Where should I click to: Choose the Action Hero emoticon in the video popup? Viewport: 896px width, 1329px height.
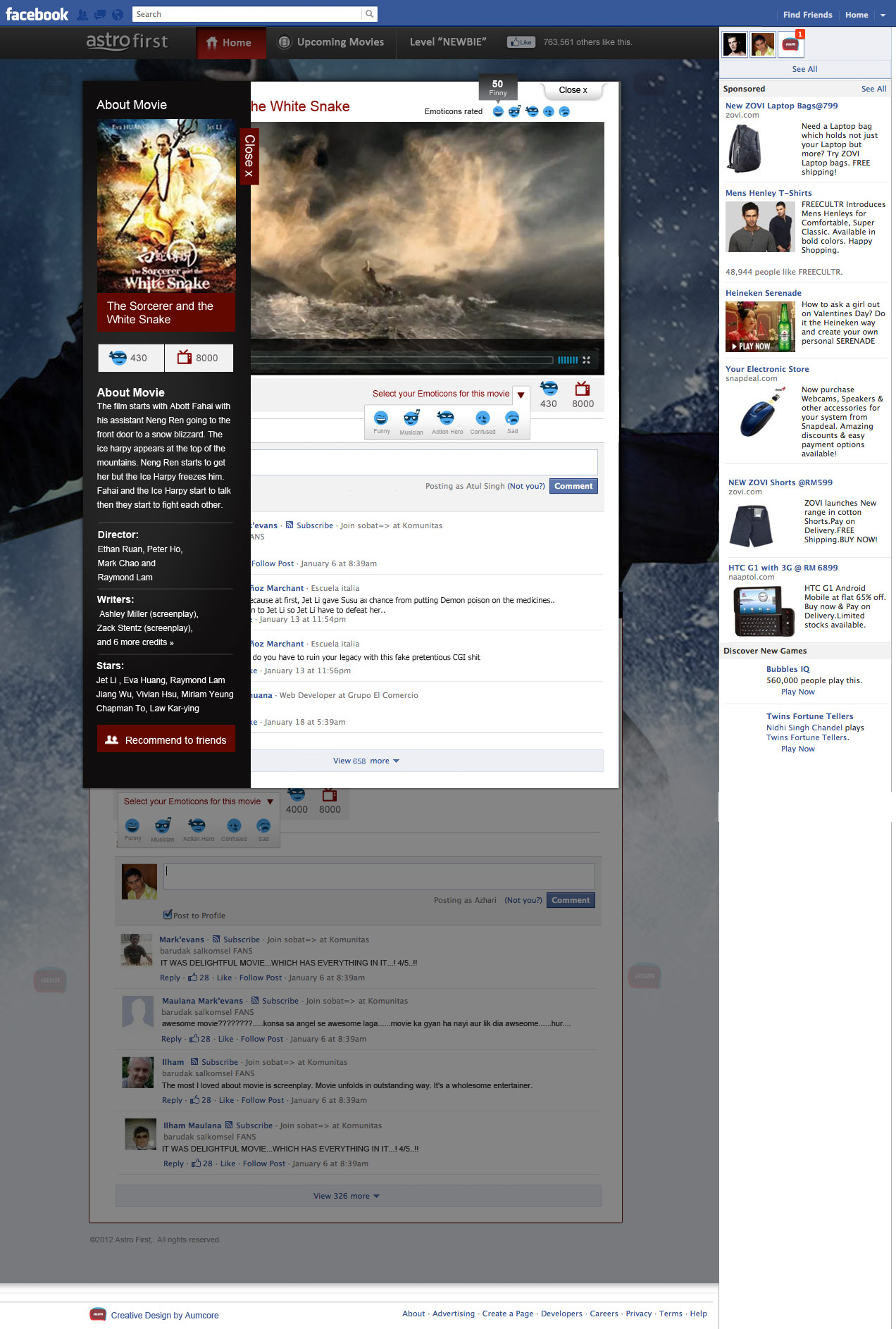tap(446, 418)
